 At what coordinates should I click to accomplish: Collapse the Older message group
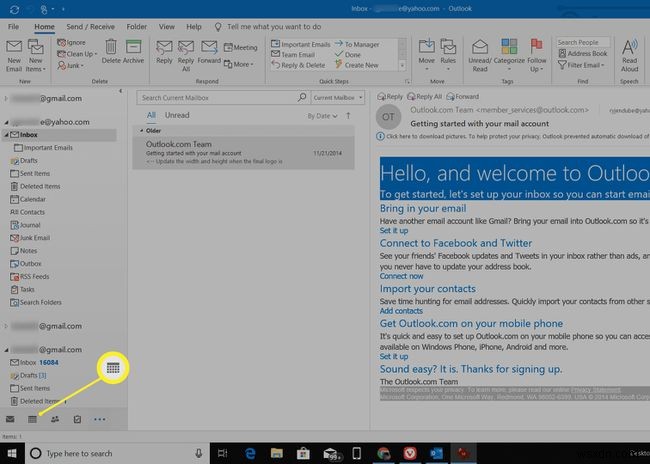pyautogui.click(x=142, y=131)
